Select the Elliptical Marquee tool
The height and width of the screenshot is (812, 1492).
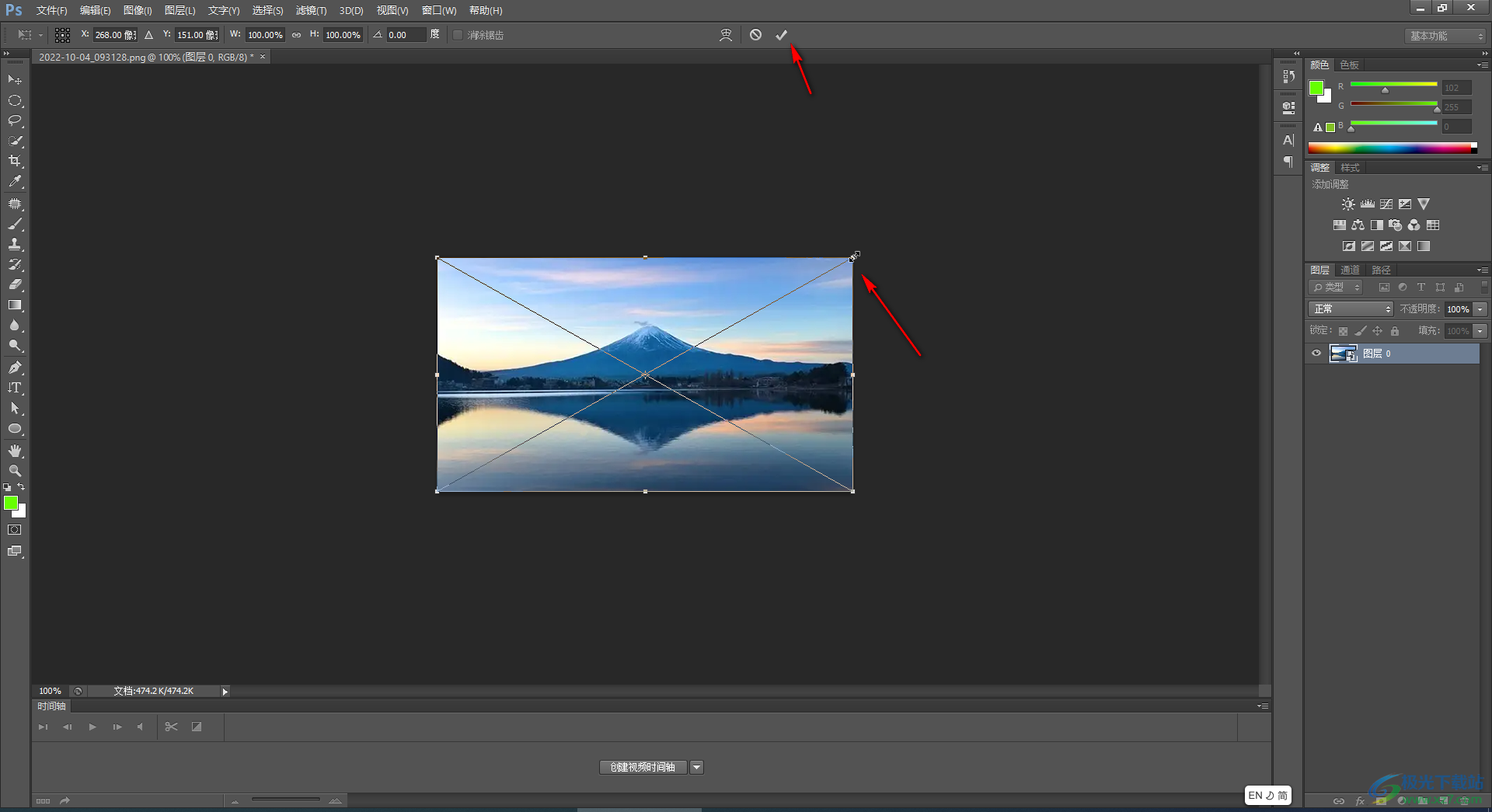coord(15,100)
